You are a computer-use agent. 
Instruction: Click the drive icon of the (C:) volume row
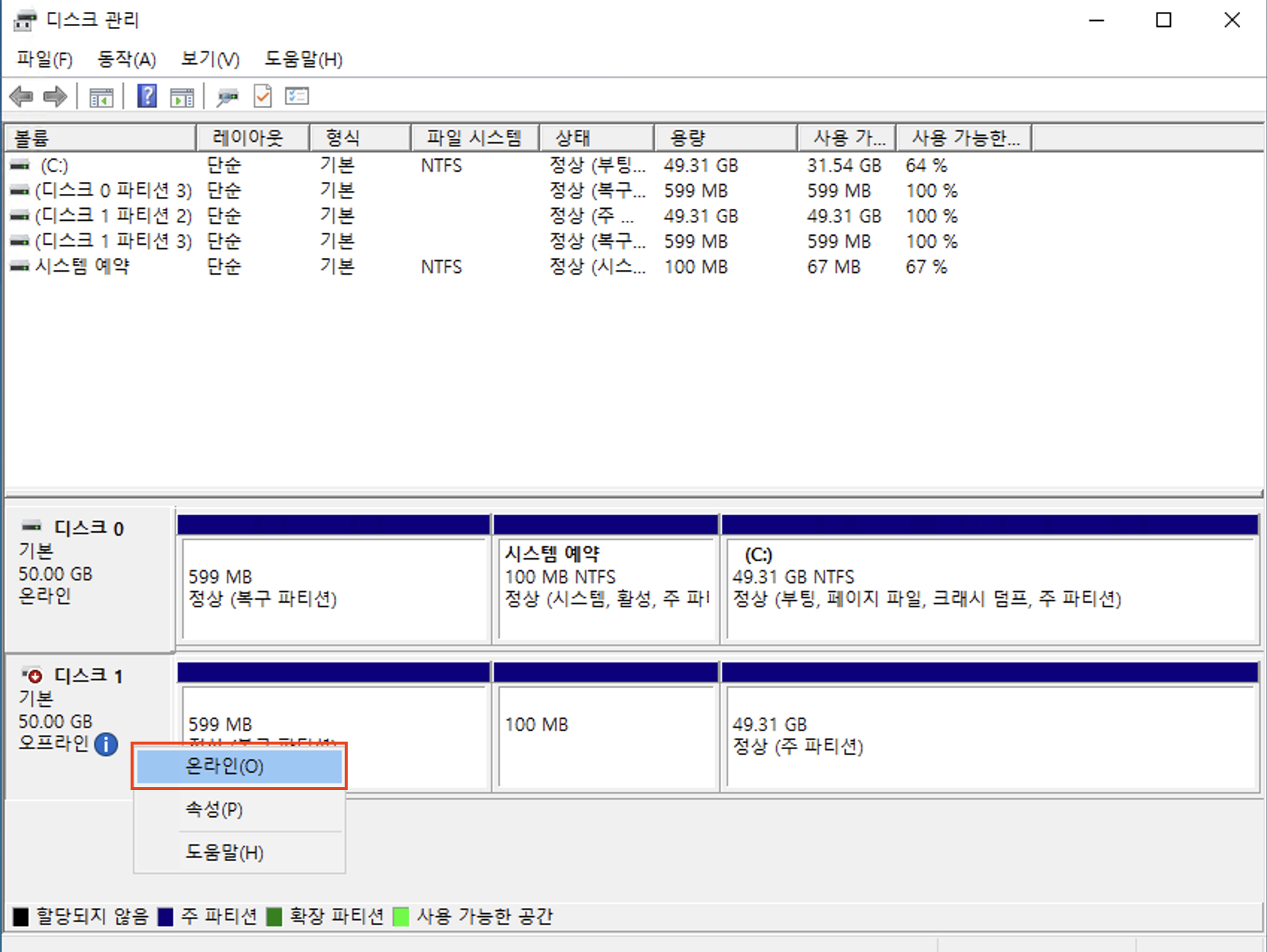point(19,165)
